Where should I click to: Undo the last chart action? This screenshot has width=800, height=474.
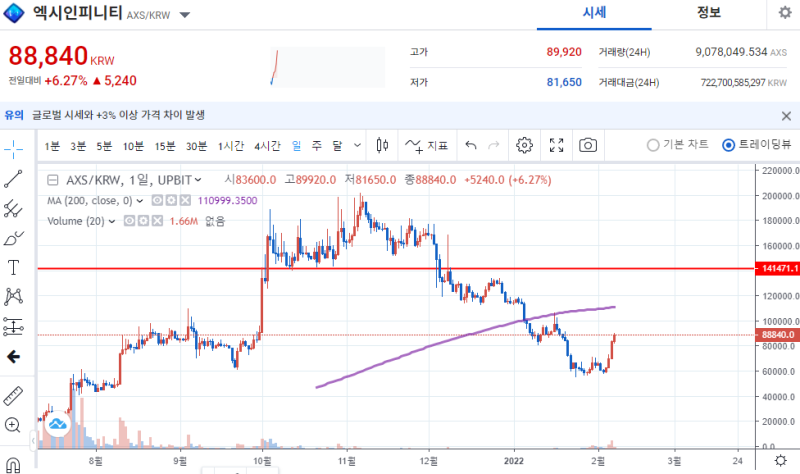[471, 146]
